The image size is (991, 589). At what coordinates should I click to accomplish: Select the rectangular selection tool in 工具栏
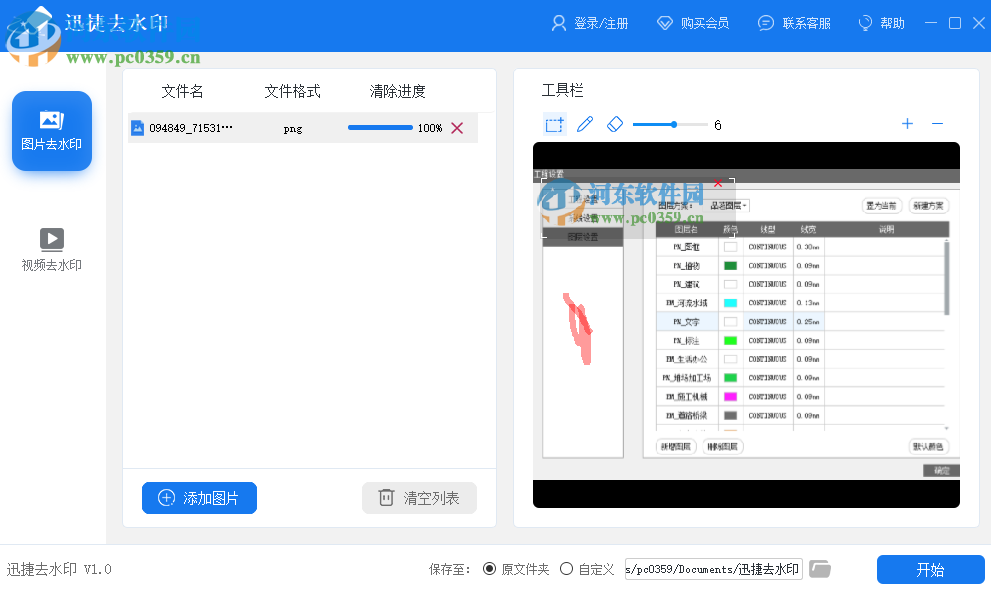pyautogui.click(x=554, y=124)
